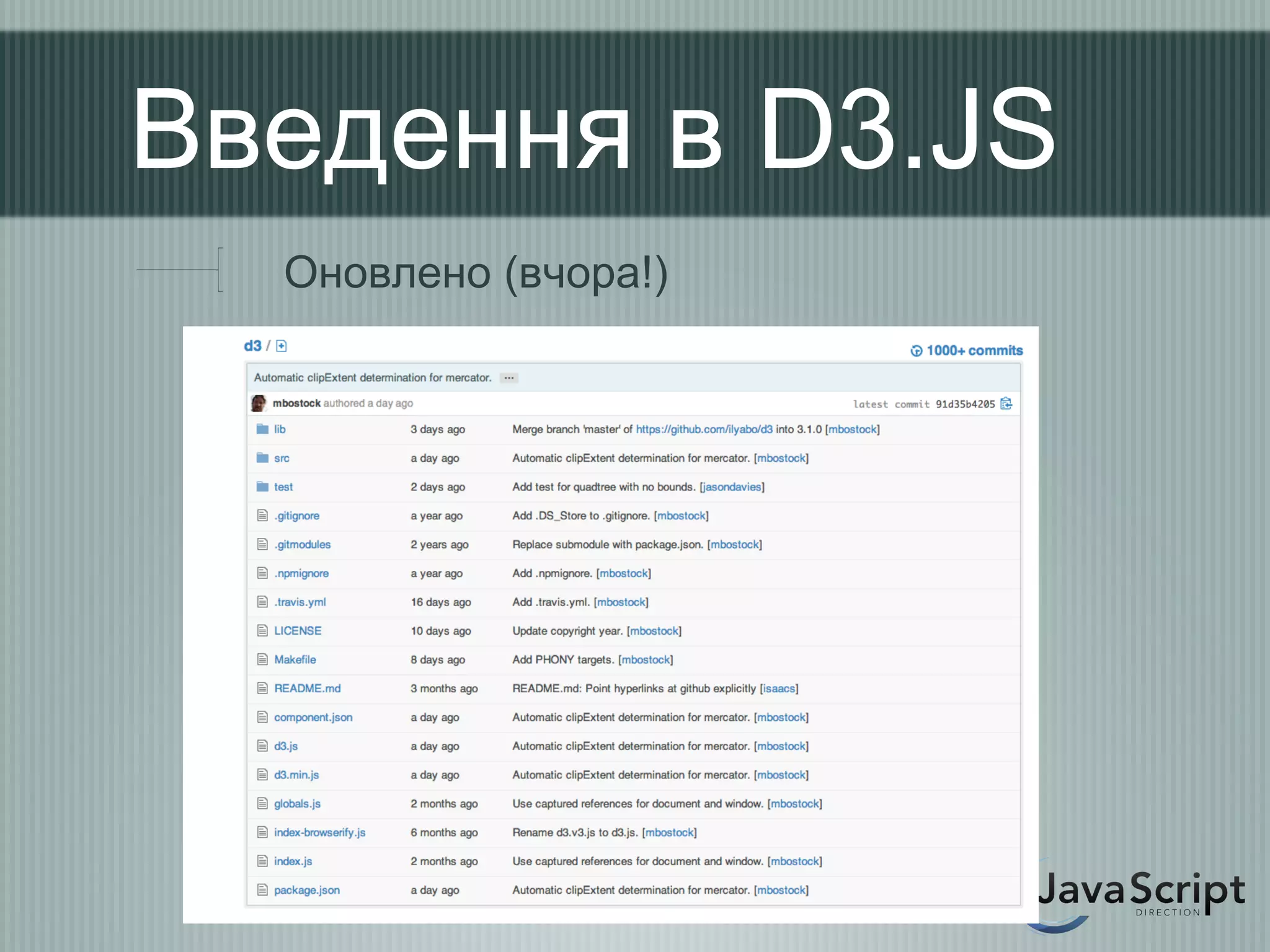This screenshot has width=1270, height=952.
Task: Open the README.md file
Action: (x=307, y=688)
